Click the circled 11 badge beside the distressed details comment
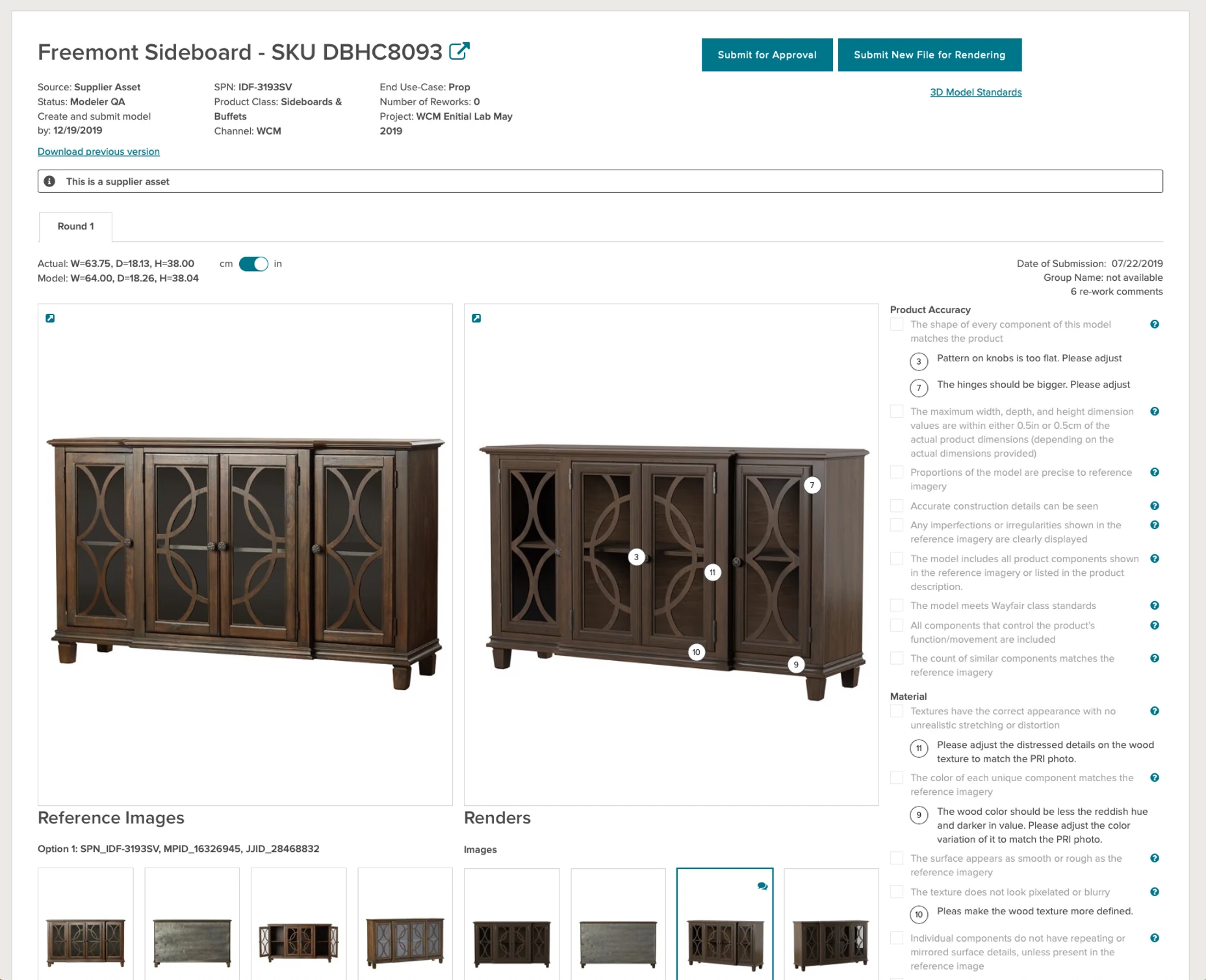Viewport: 1206px width, 980px height. coord(919,749)
